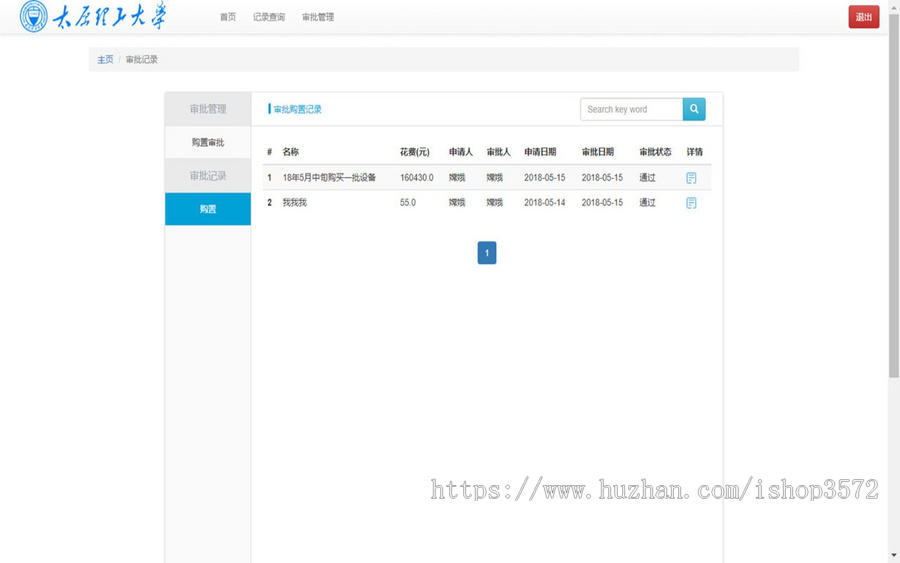Screen dimensions: 900x563
Task: Click 通过 status in the 160430.0 row
Action: 647,178
